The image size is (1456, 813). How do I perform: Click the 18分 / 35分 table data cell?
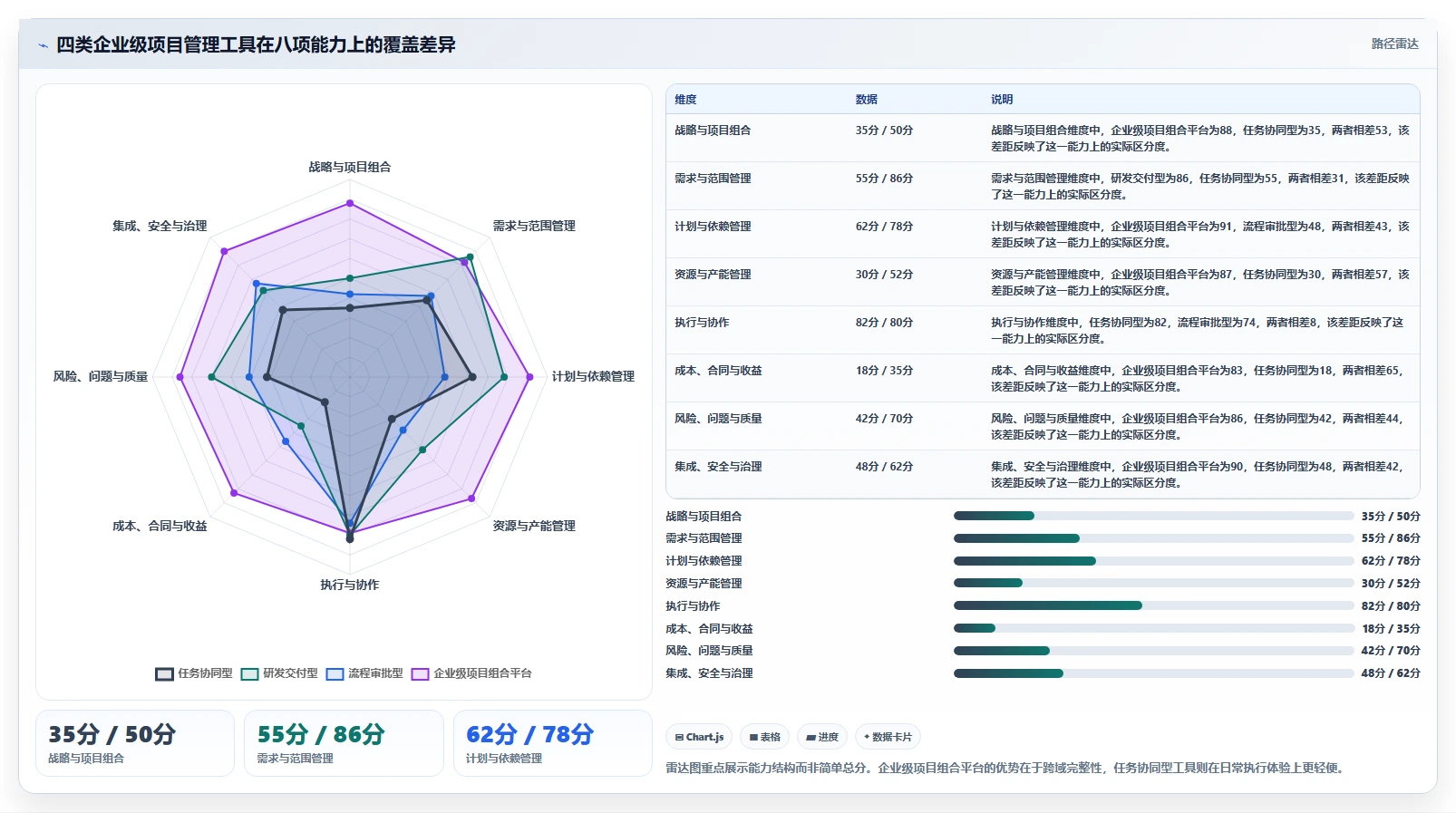pos(884,371)
